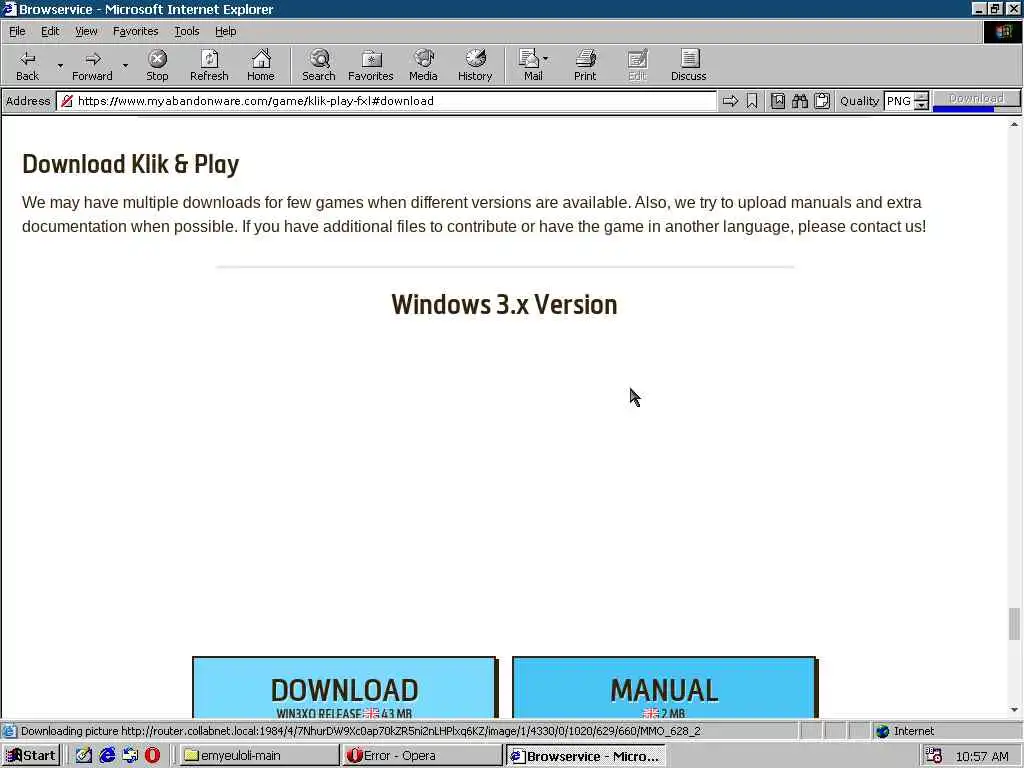Viewport: 1024px width, 768px height.
Task: Go to the Home page
Action: click(x=261, y=65)
